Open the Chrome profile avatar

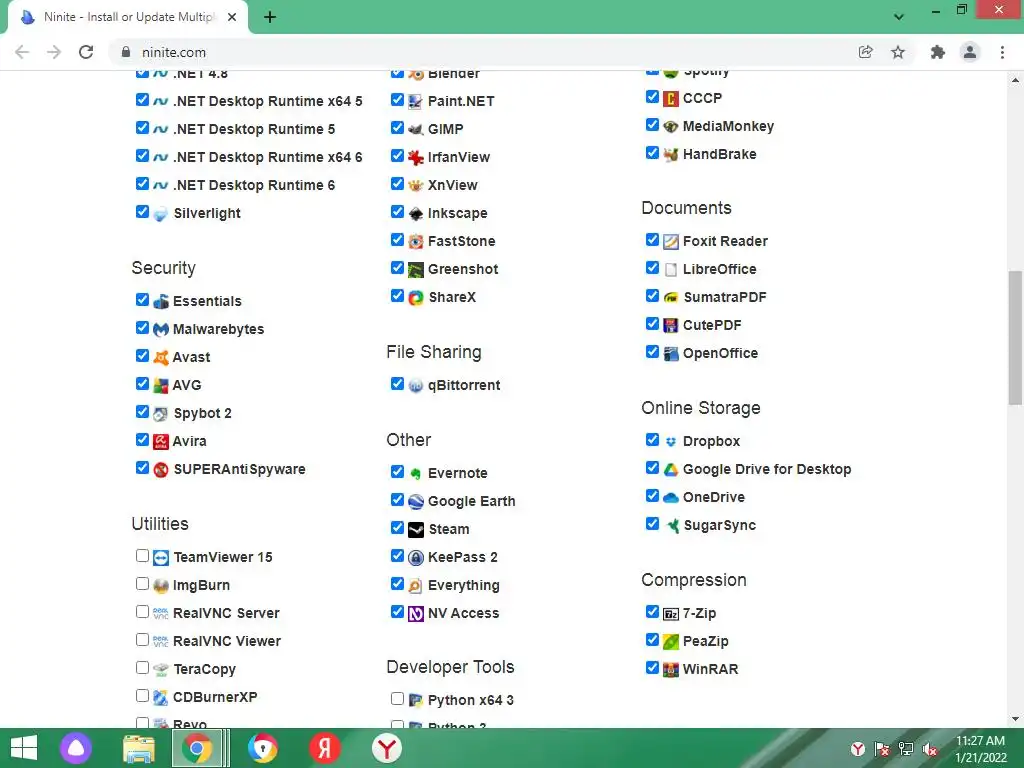click(x=970, y=52)
